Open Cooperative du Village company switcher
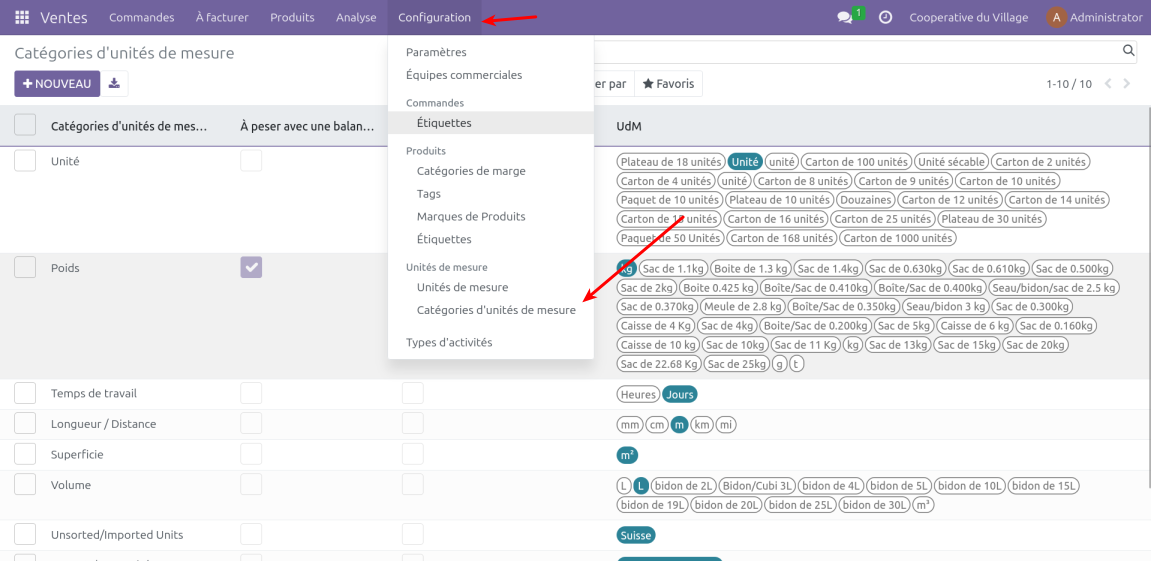 point(967,17)
